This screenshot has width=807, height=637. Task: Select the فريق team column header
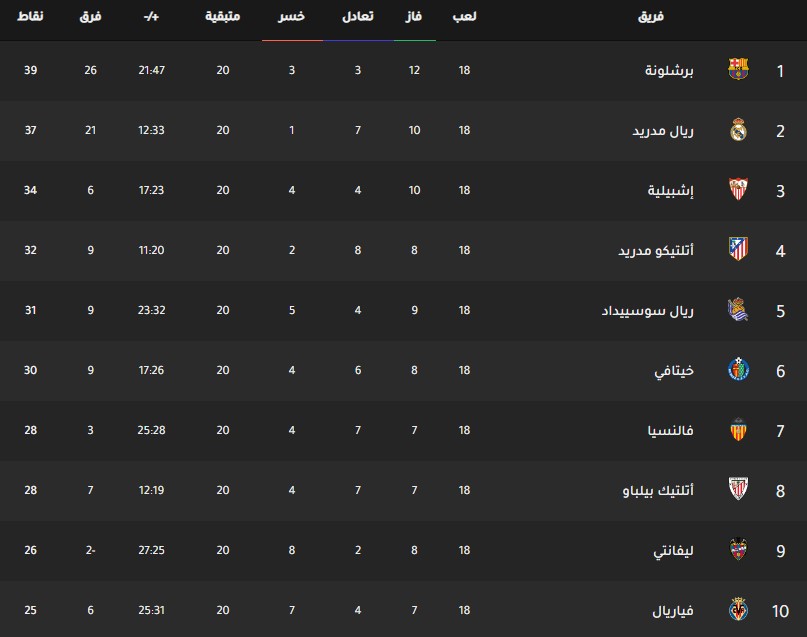(651, 16)
